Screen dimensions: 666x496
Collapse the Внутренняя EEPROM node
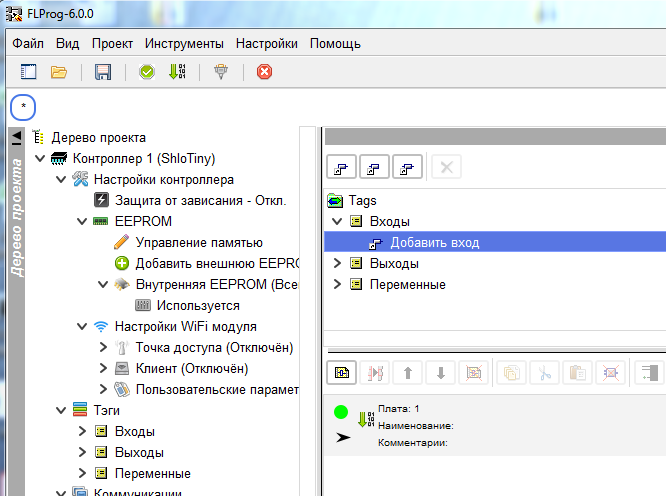click(103, 284)
